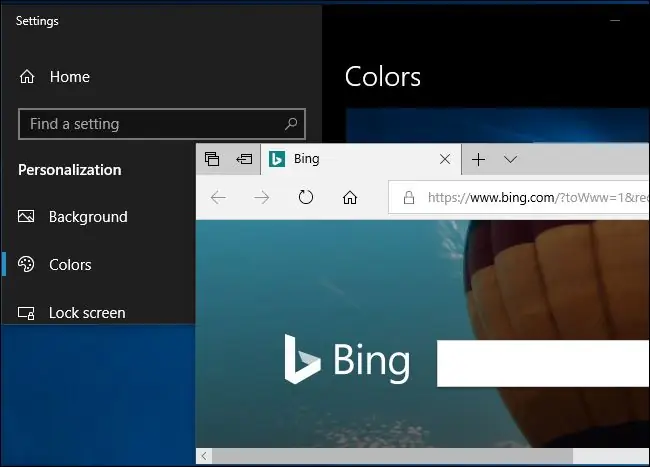Refresh the Bing page

[306, 197]
